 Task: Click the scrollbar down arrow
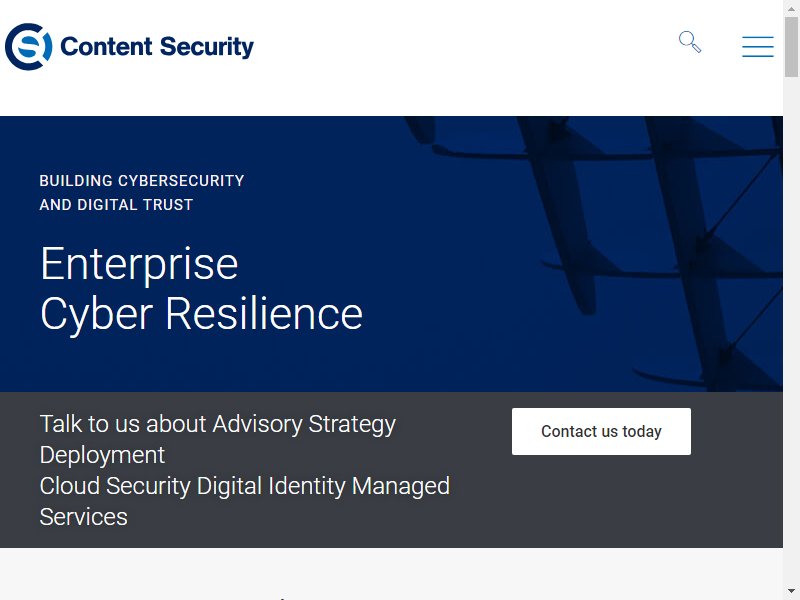click(x=791, y=592)
